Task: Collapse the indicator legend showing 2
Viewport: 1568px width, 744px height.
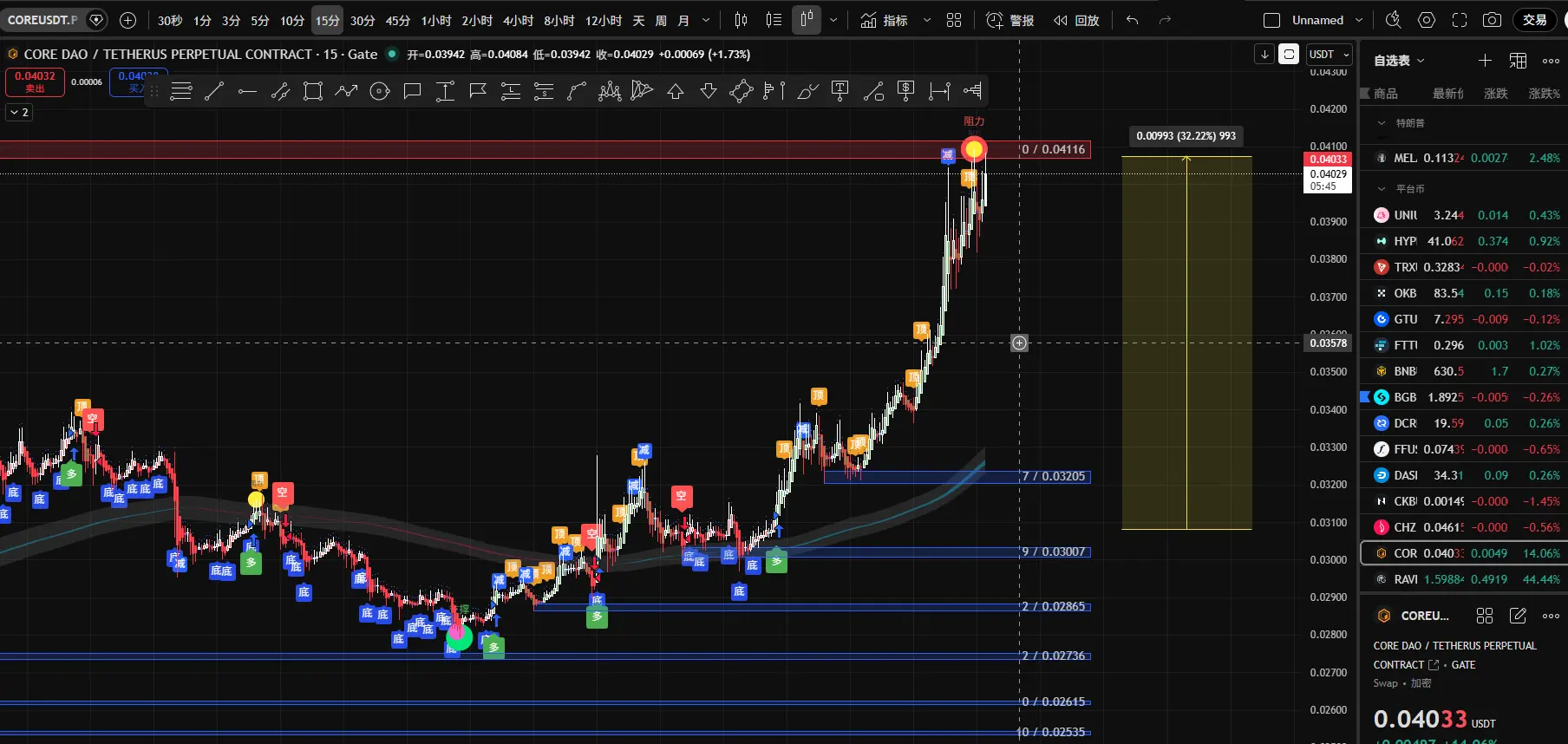Action: click(x=19, y=112)
